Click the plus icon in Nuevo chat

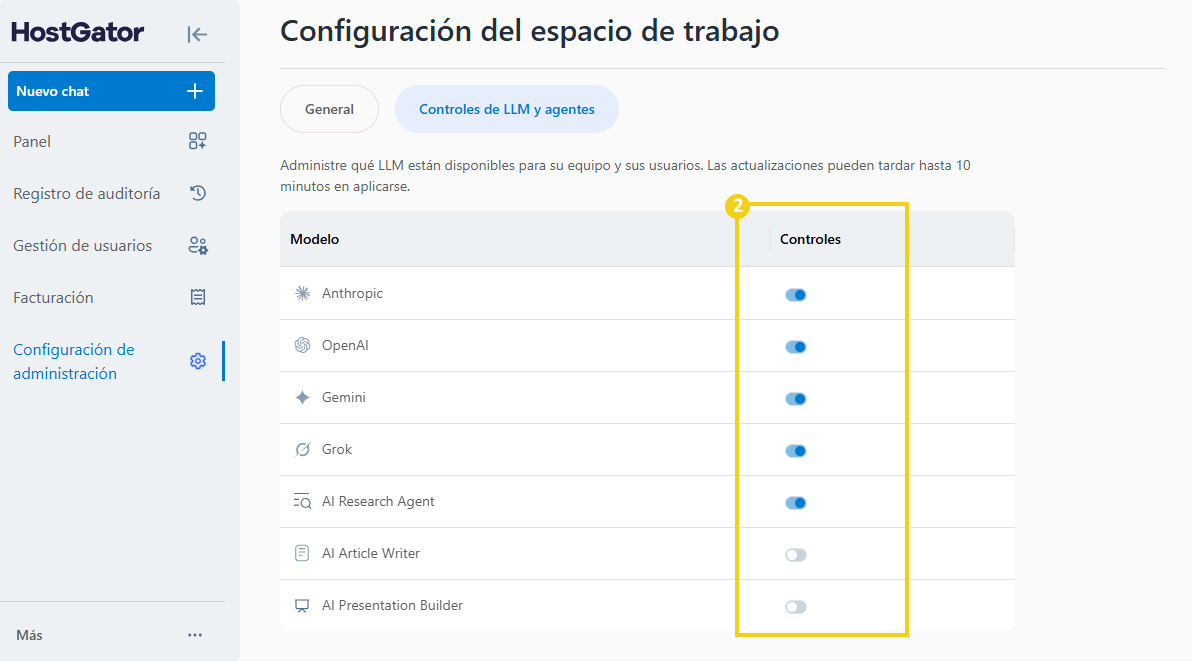195,91
